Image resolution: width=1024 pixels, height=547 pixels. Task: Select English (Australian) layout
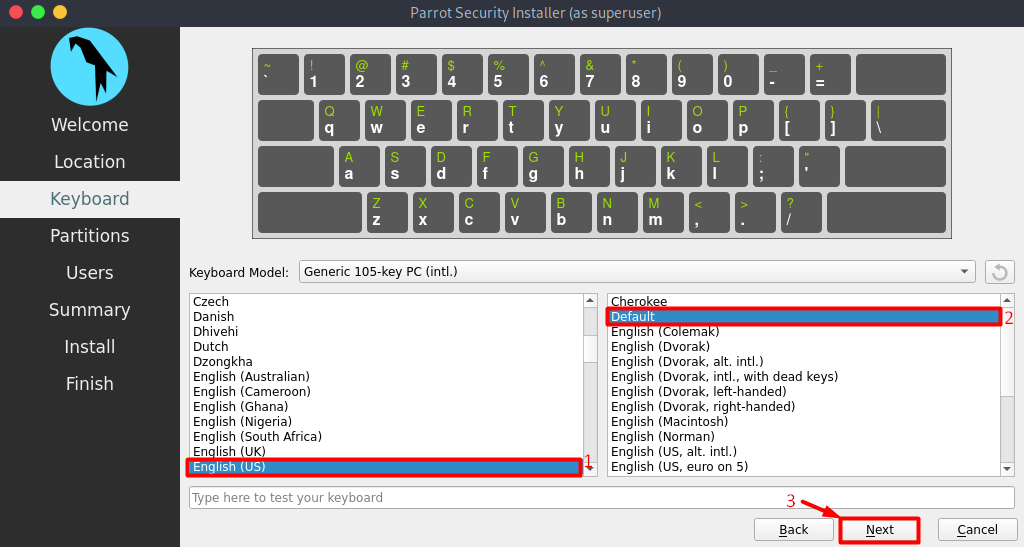[387, 377]
